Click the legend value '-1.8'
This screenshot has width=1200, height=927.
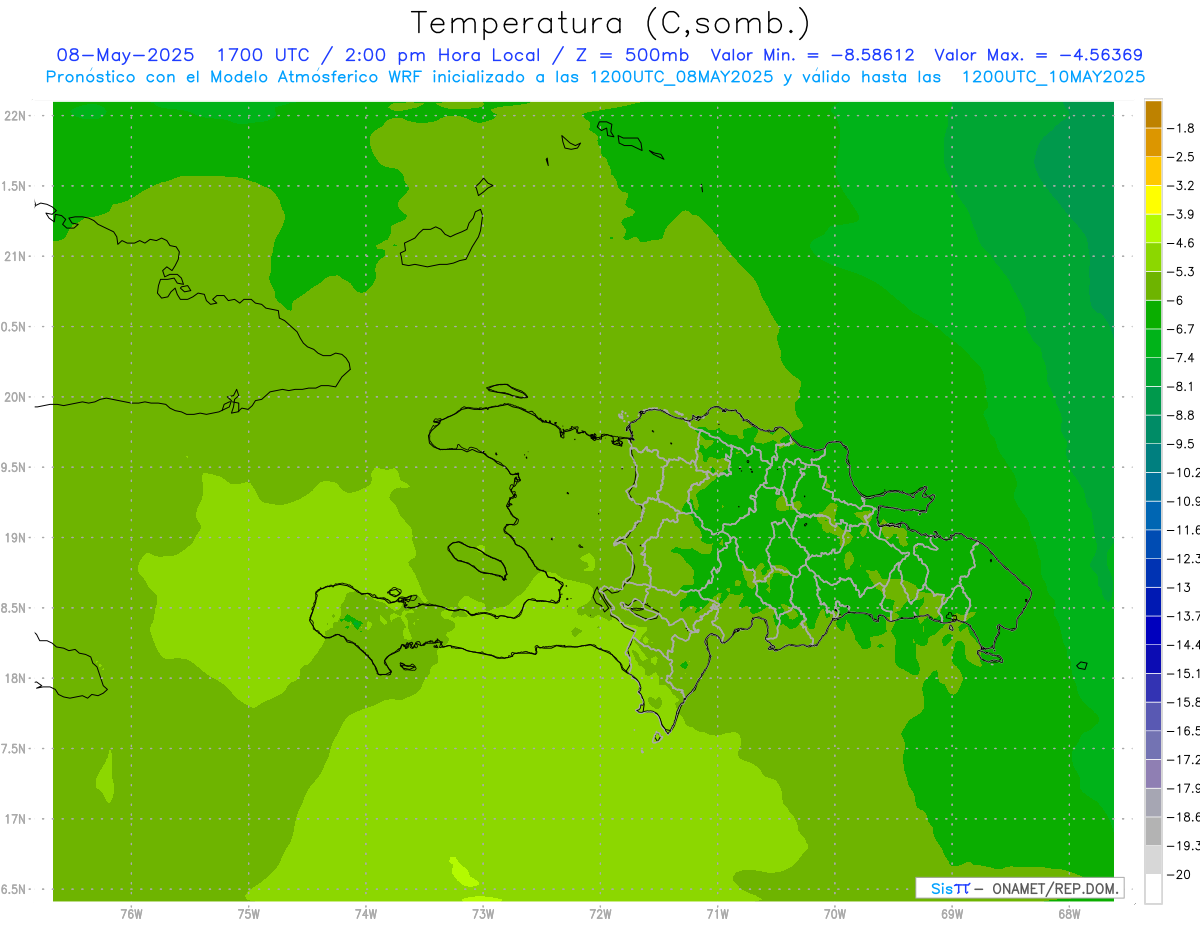1183,128
